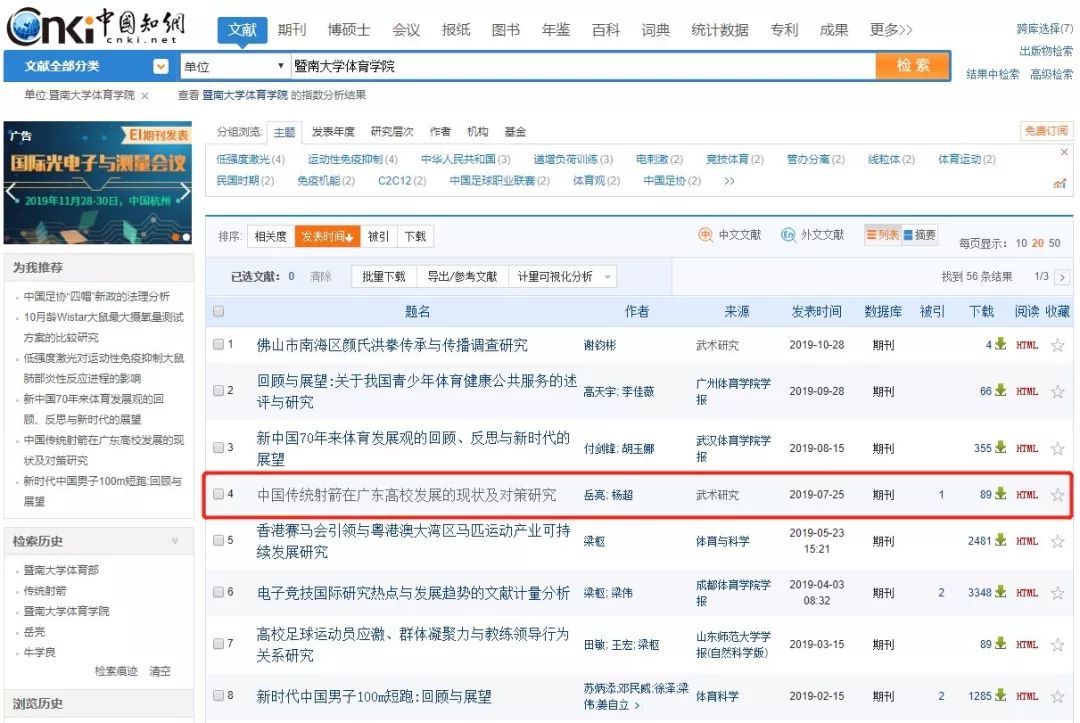Switch to 列表 list view
1080x723 pixels.
click(x=883, y=235)
